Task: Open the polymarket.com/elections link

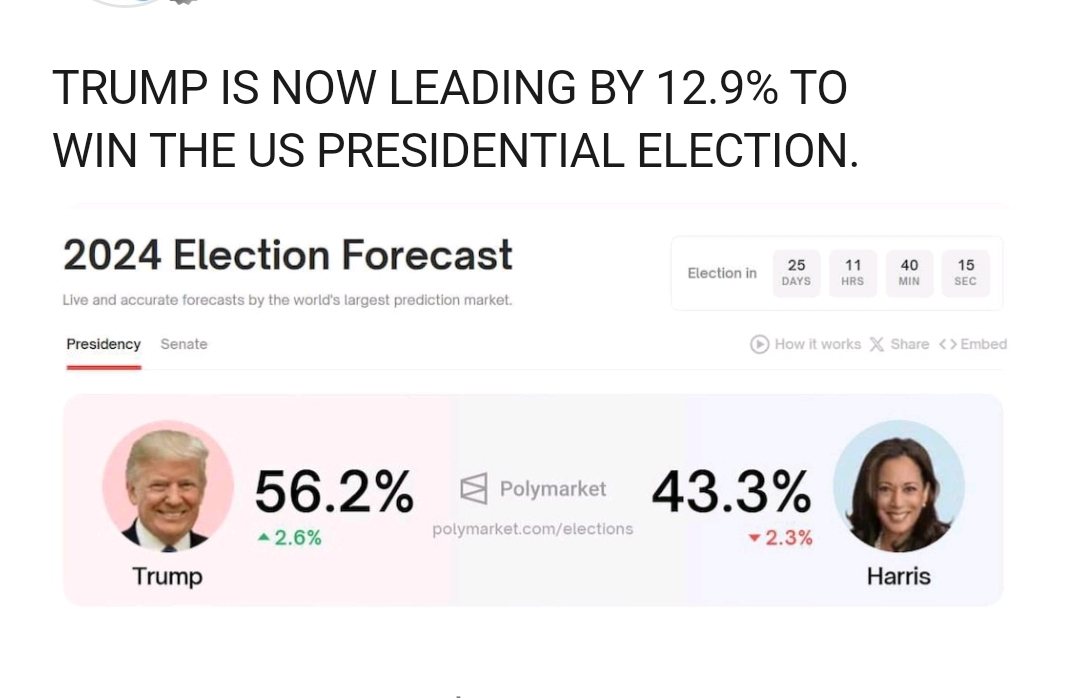Action: [x=532, y=529]
